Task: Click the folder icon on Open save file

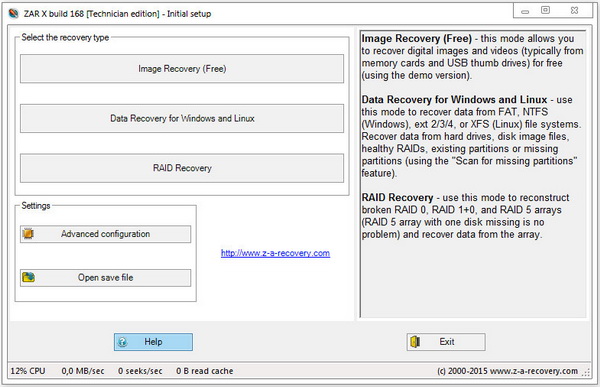Action: 28,277
